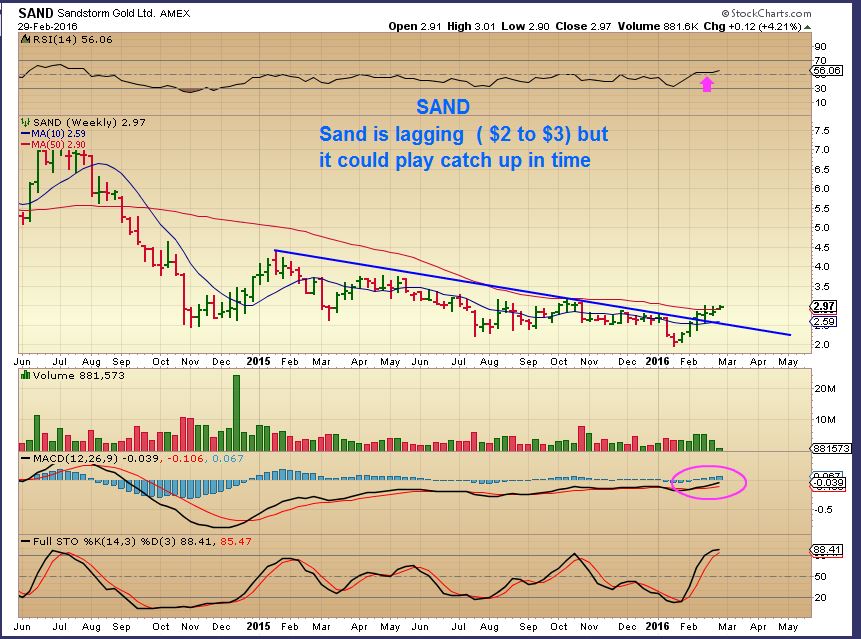
Task: Click the Close 2.97 value in header
Action: point(583,26)
